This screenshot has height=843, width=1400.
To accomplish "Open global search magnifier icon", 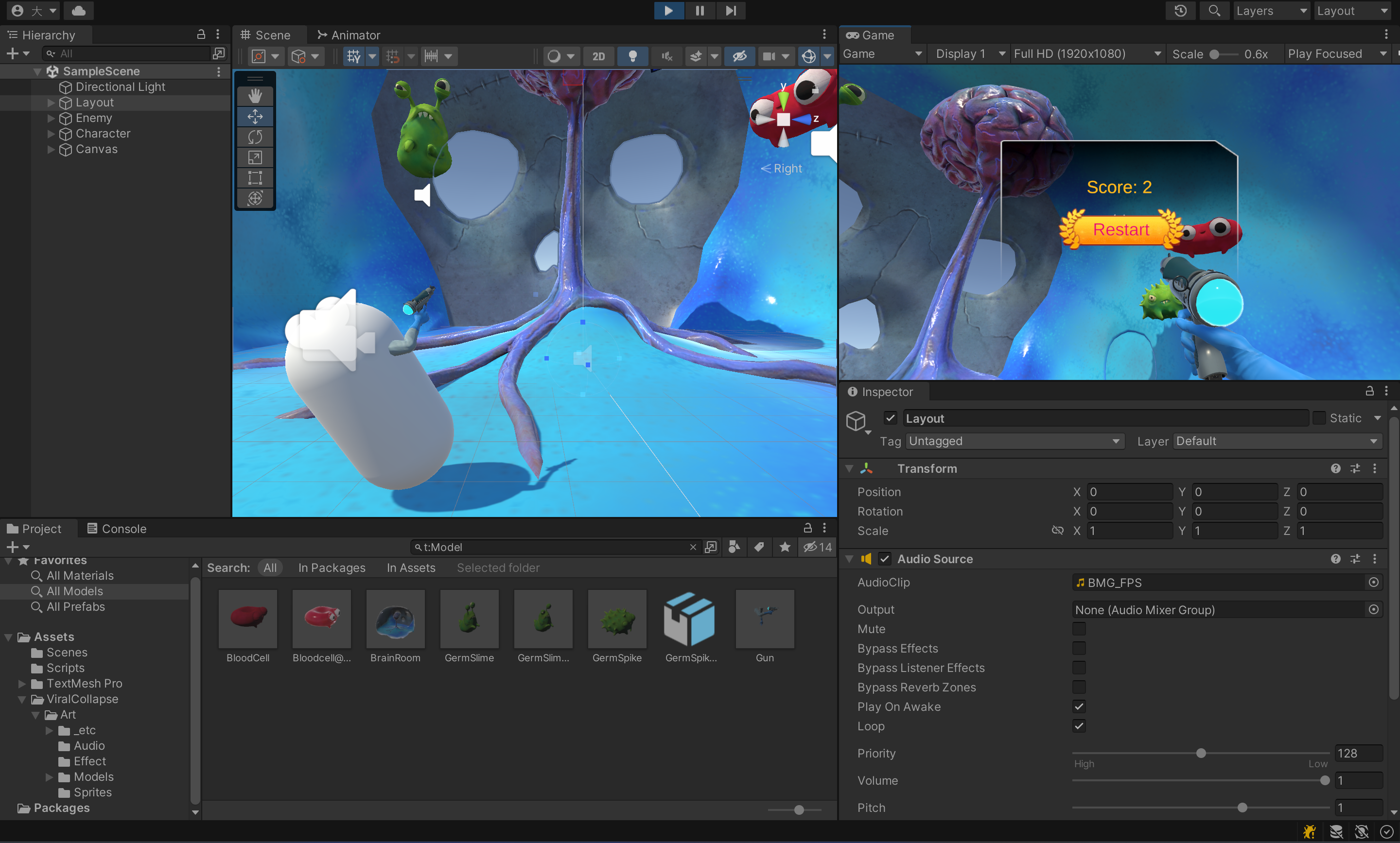I will [1214, 11].
